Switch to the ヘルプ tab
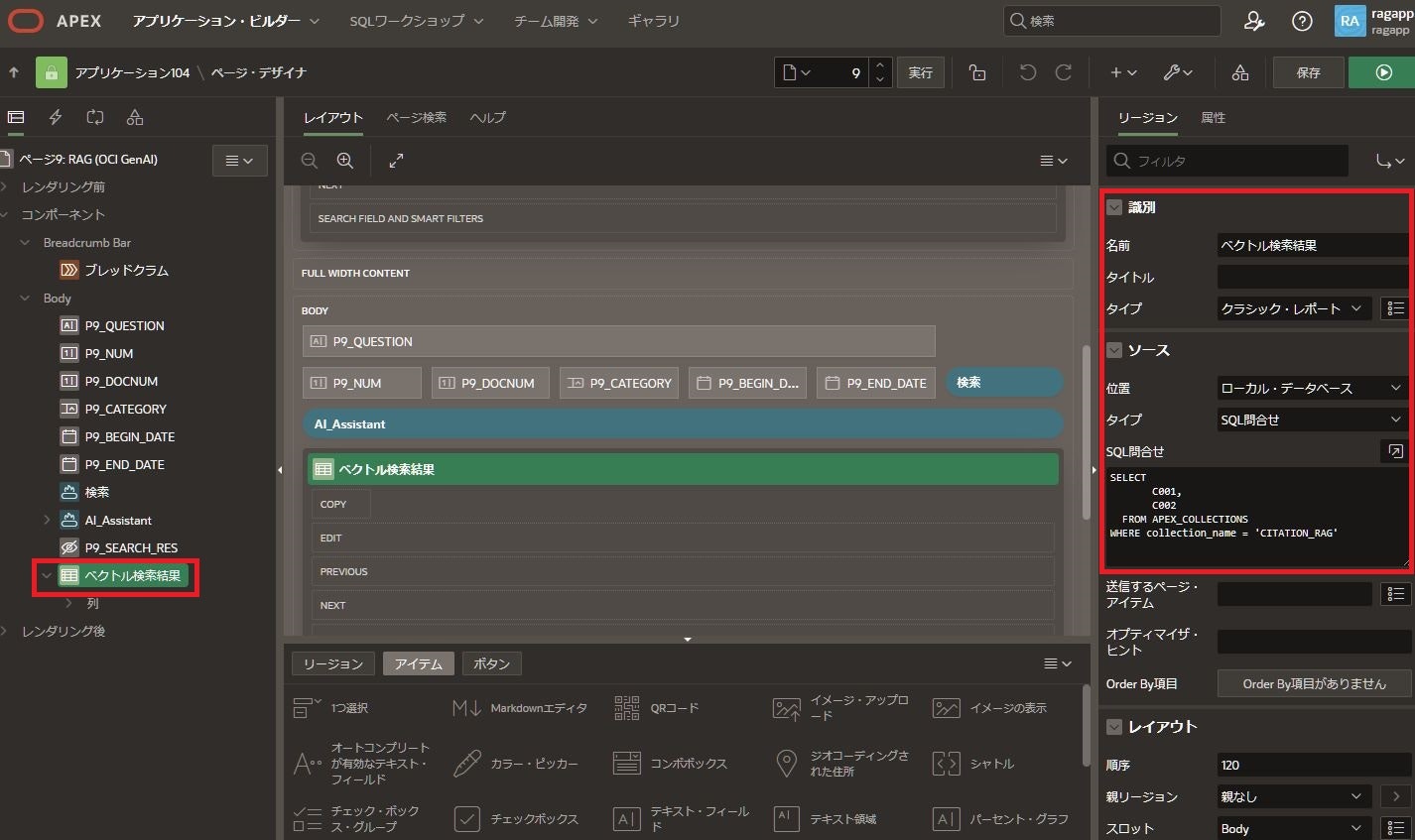The height and width of the screenshot is (840, 1415). tap(487, 117)
